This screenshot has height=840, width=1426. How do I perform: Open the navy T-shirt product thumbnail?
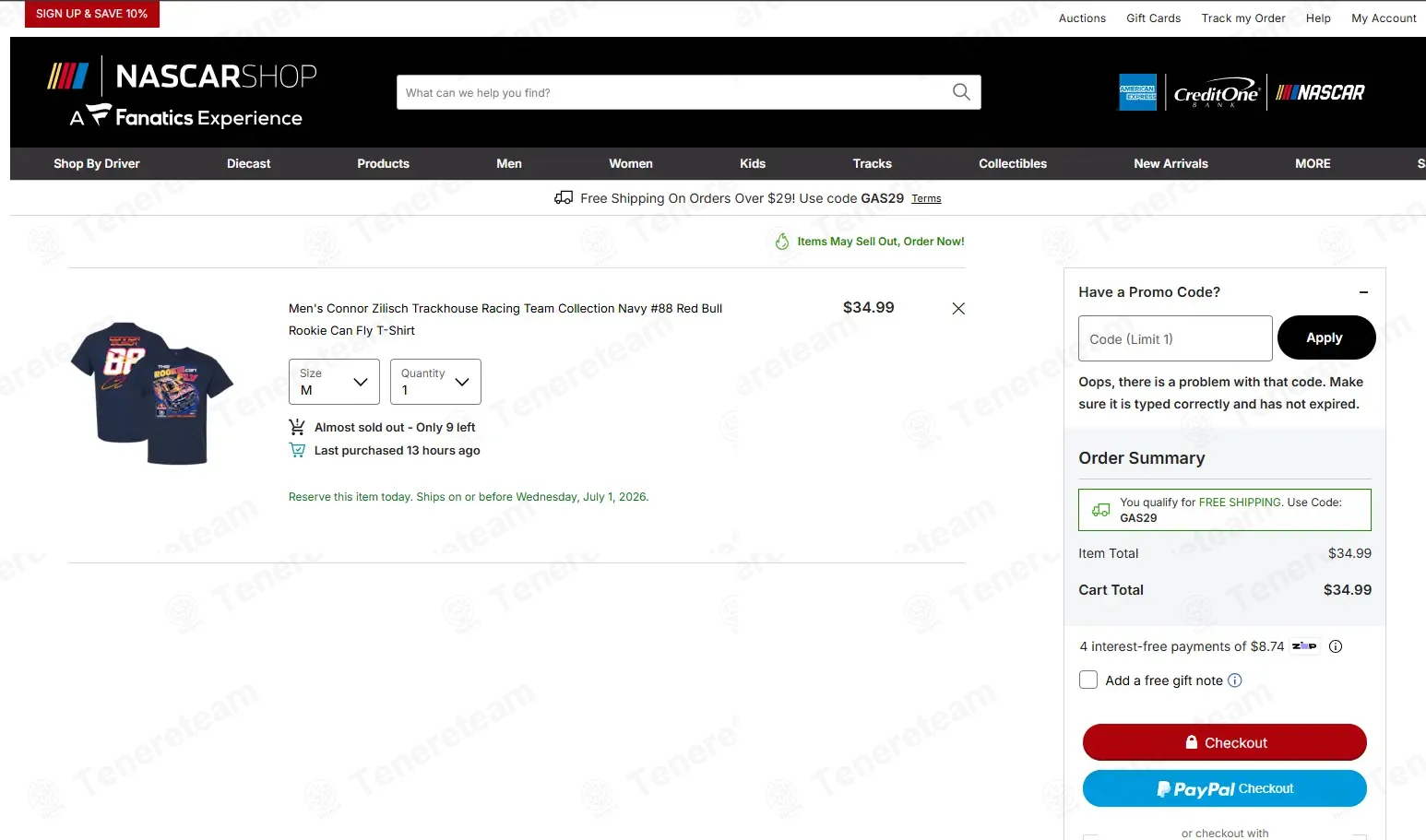pyautogui.click(x=152, y=394)
